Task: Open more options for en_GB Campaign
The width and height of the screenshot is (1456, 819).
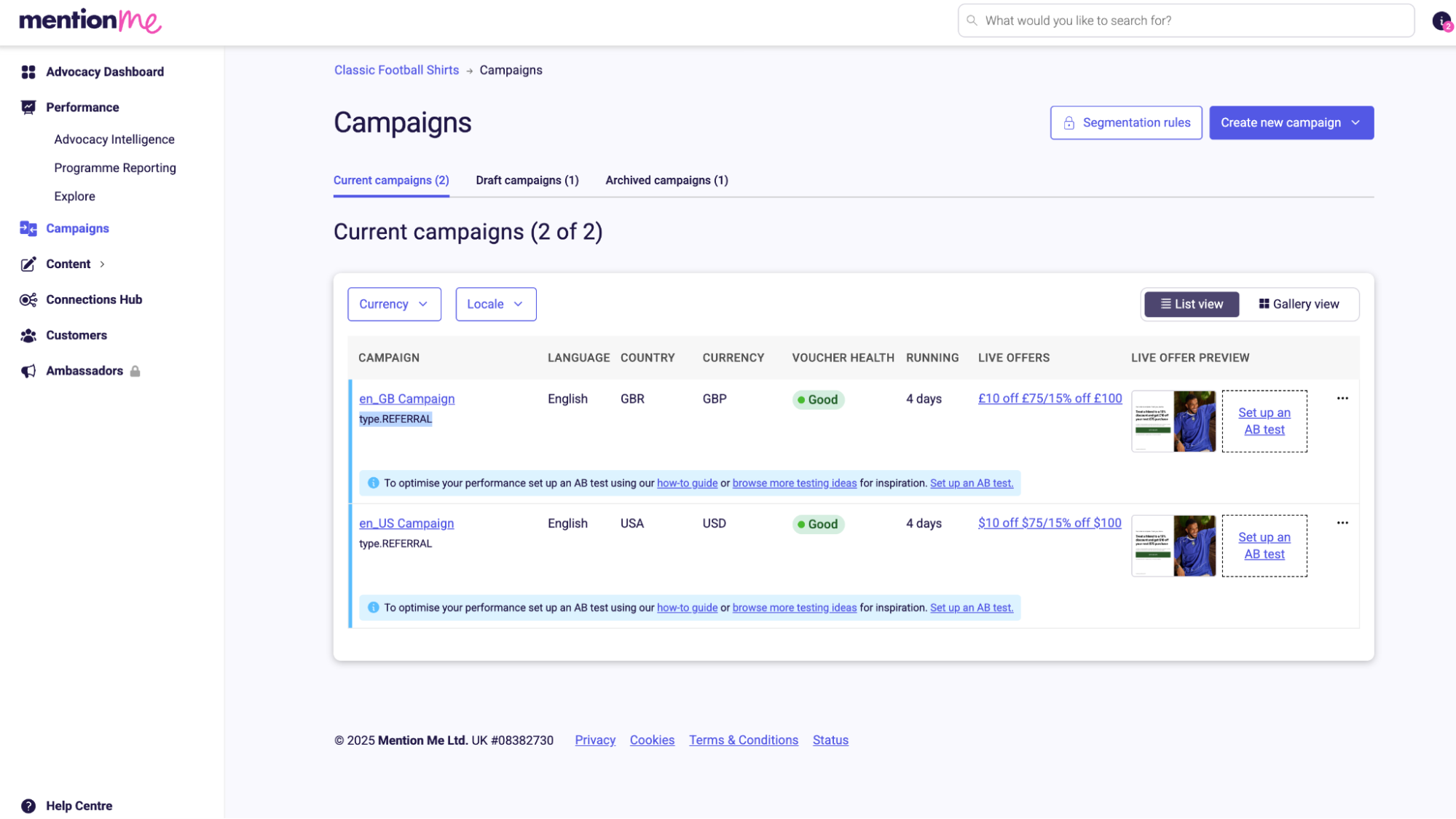Action: point(1342,398)
